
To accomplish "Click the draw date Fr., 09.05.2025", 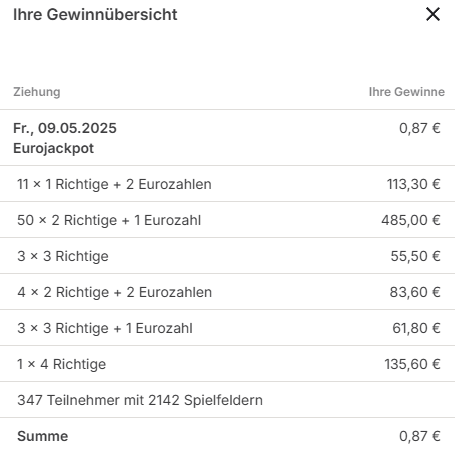I will [x=65, y=128].
